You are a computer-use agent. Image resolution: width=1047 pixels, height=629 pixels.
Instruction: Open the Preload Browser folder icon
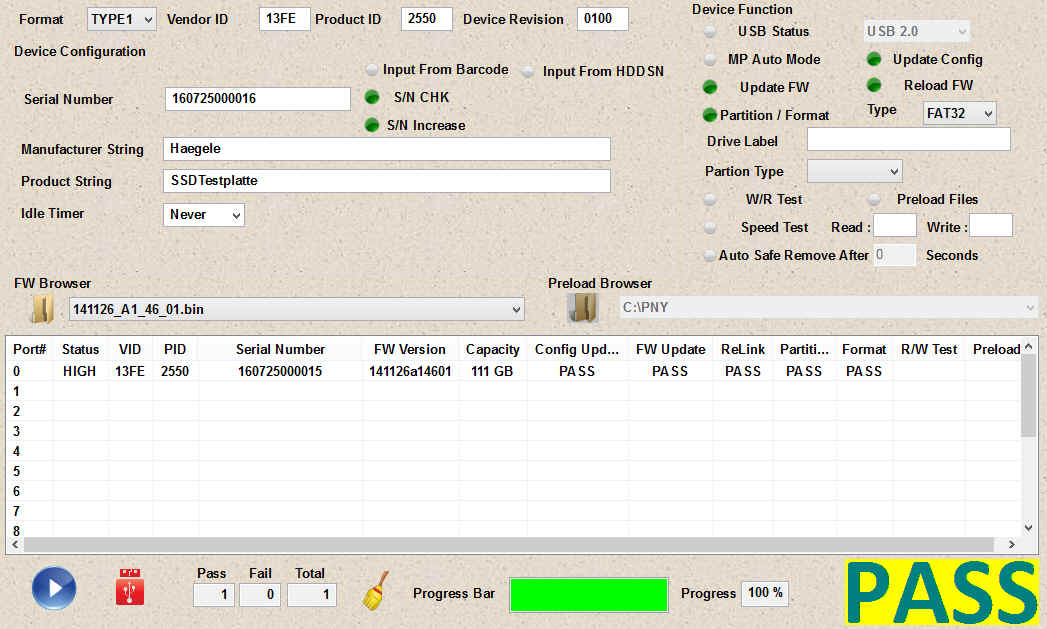click(582, 308)
